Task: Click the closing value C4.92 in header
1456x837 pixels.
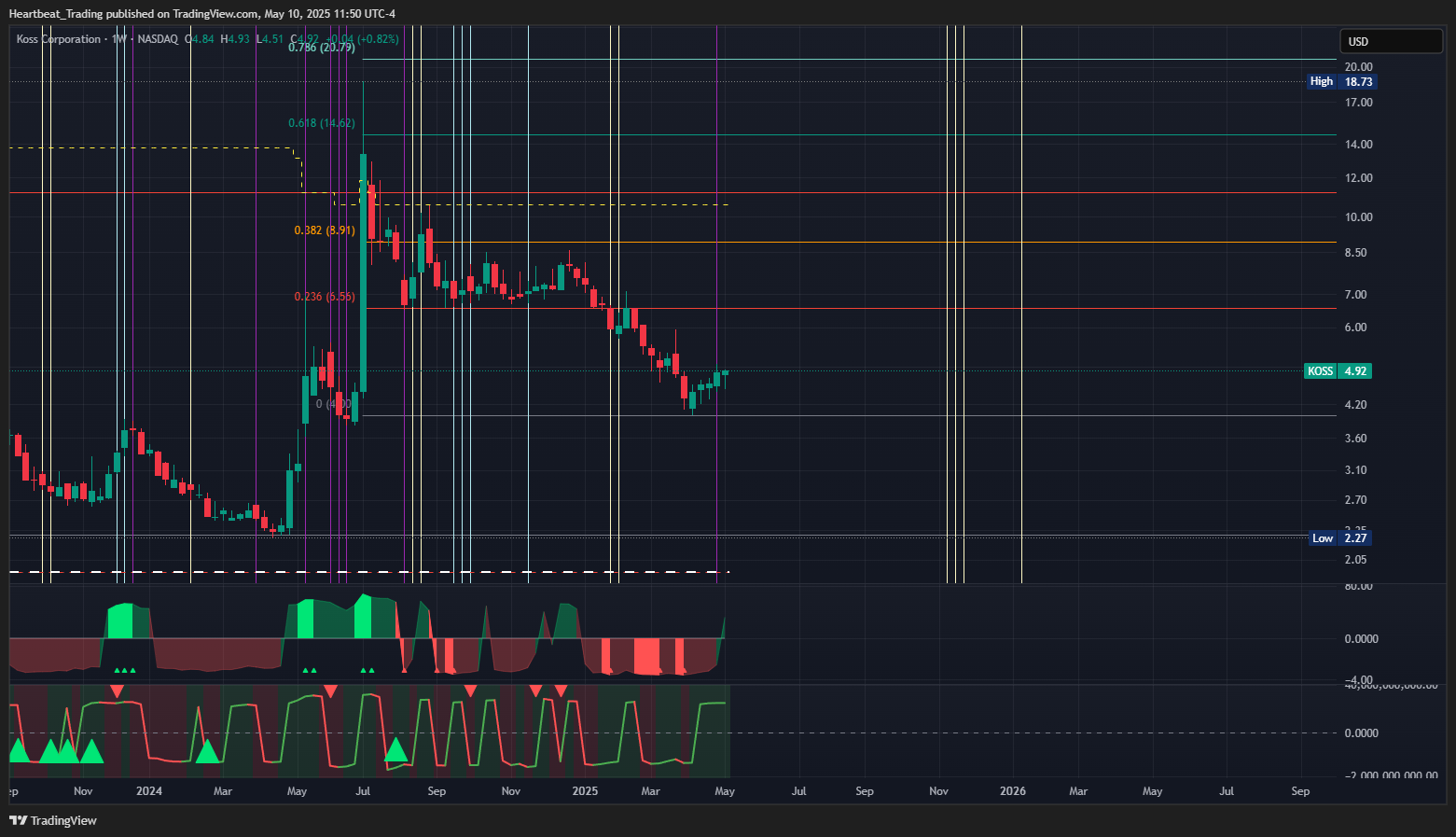Action: coord(304,39)
